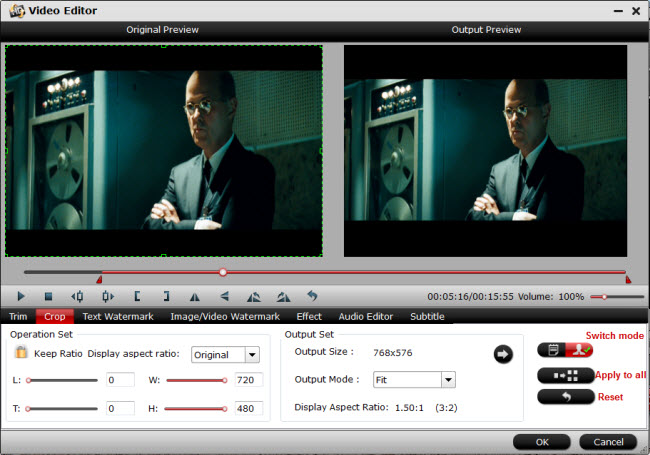Expand Display aspect ratio dropdown

(252, 355)
